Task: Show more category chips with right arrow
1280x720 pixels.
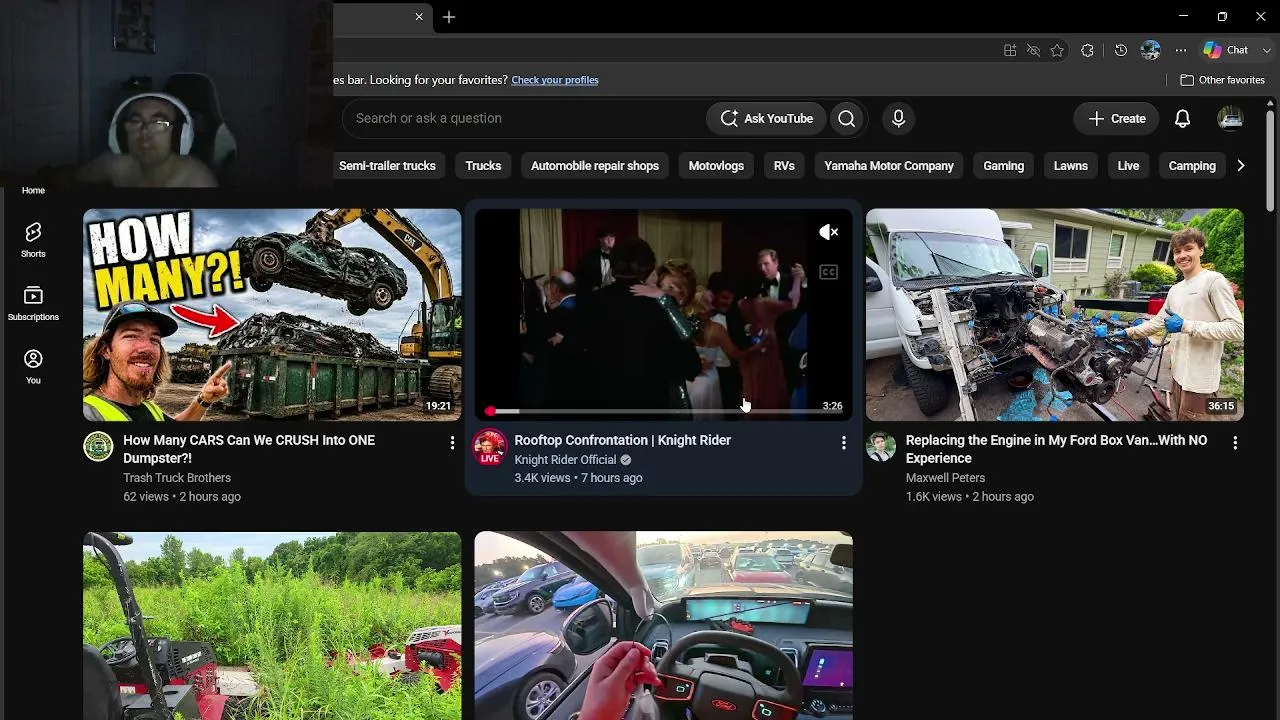Action: (1240, 166)
